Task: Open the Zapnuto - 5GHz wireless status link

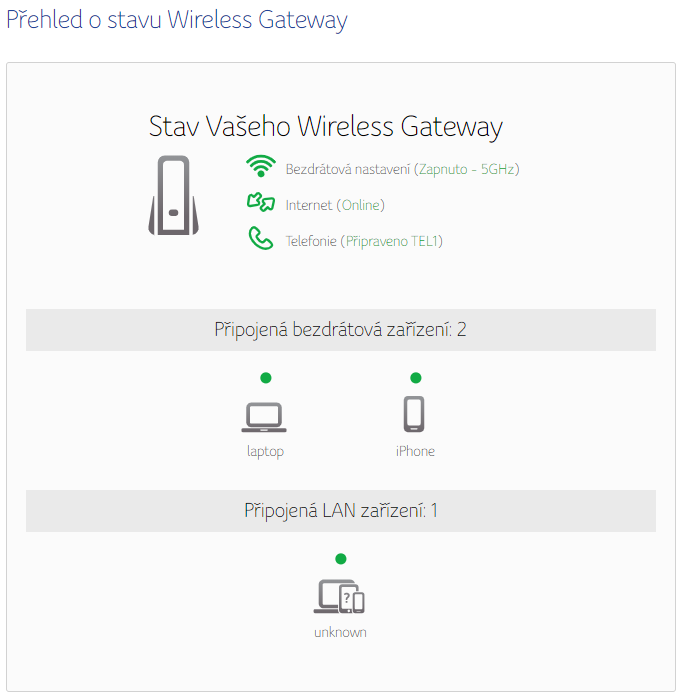Action: [x=467, y=169]
